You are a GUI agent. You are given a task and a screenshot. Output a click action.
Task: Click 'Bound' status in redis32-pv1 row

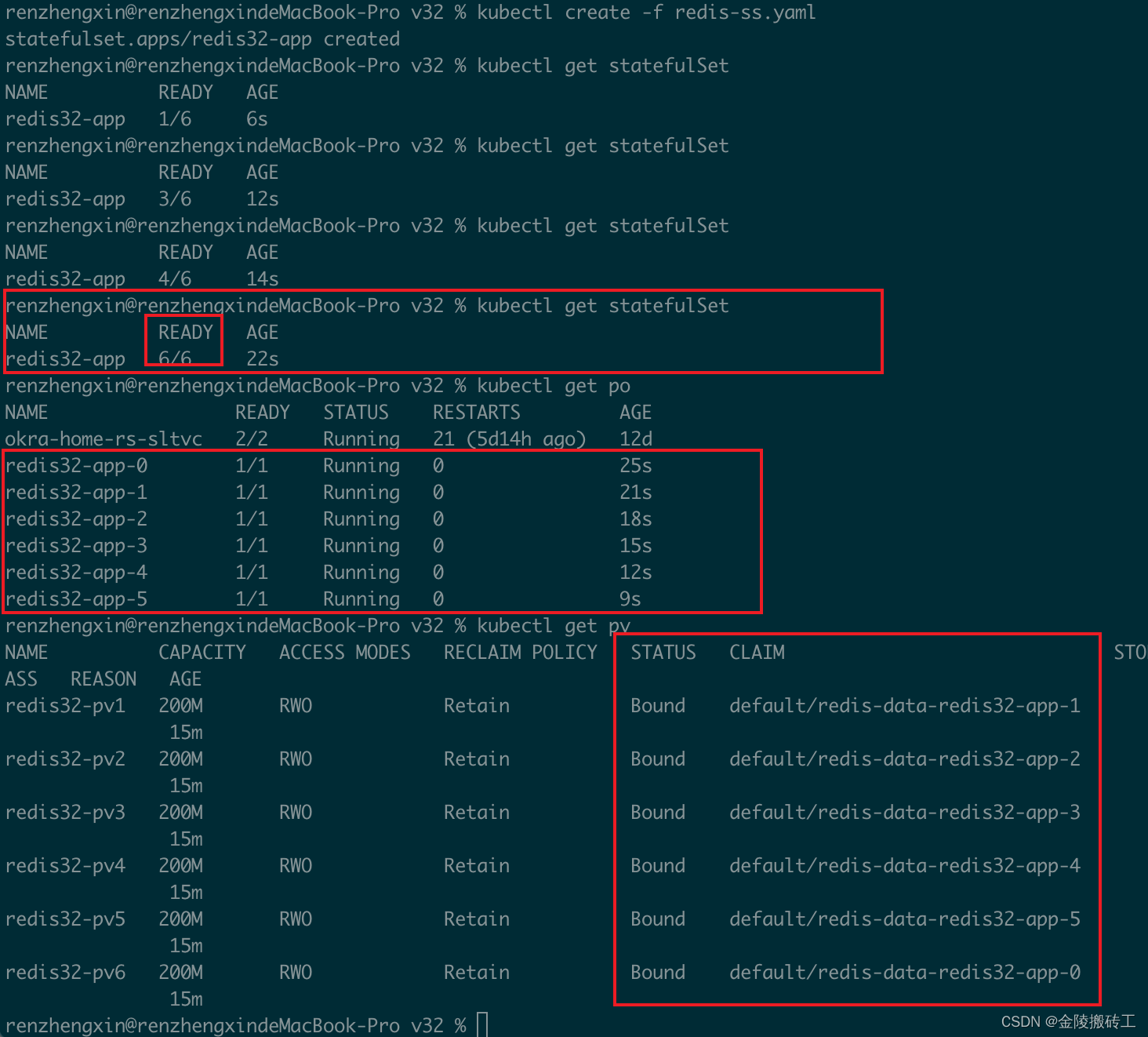(x=658, y=706)
